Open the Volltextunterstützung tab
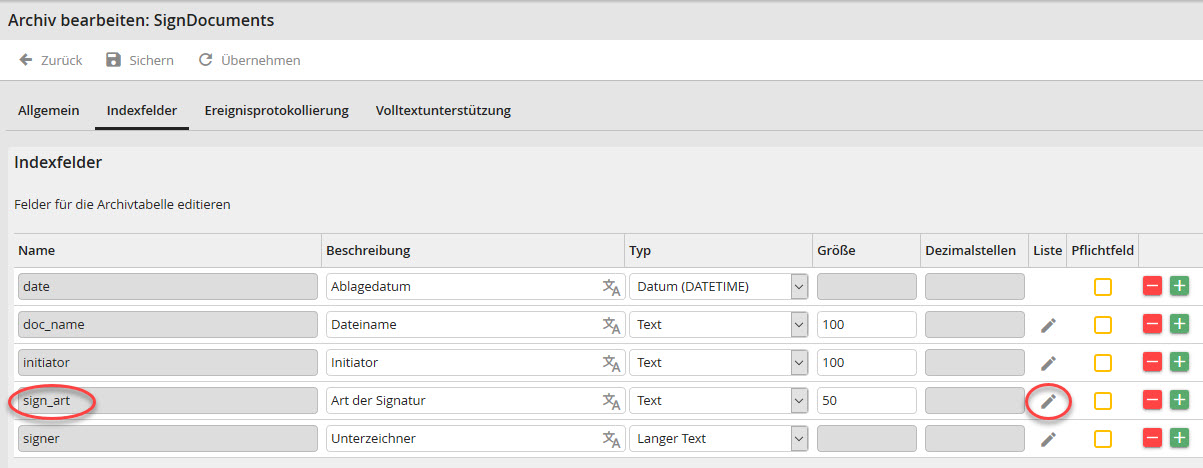This screenshot has width=1203, height=468. (443, 110)
